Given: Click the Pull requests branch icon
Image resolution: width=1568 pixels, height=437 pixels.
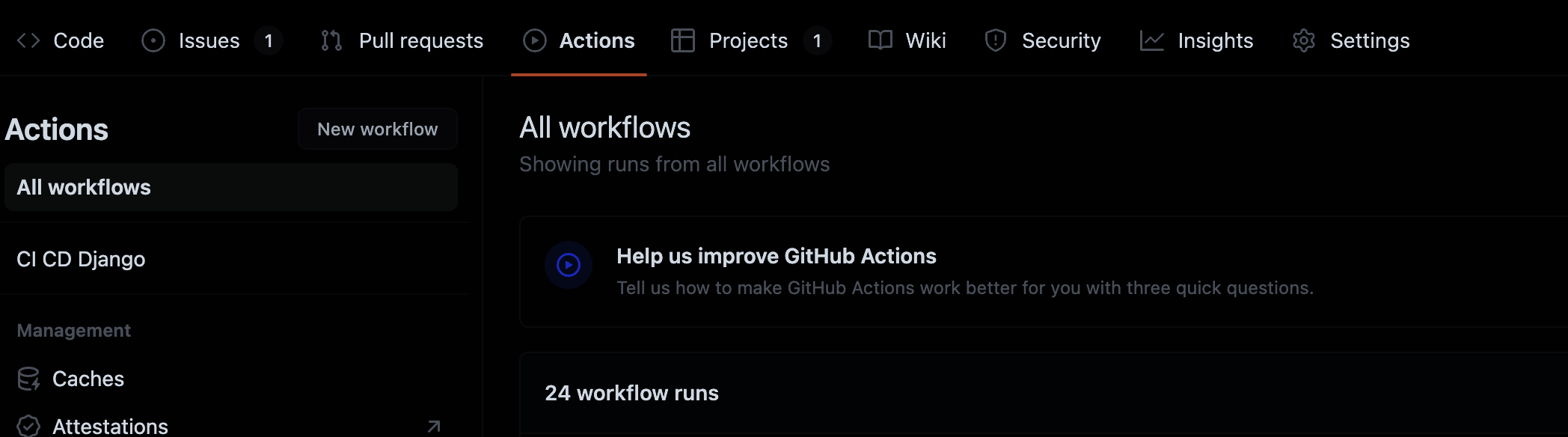Looking at the screenshot, I should coord(331,40).
